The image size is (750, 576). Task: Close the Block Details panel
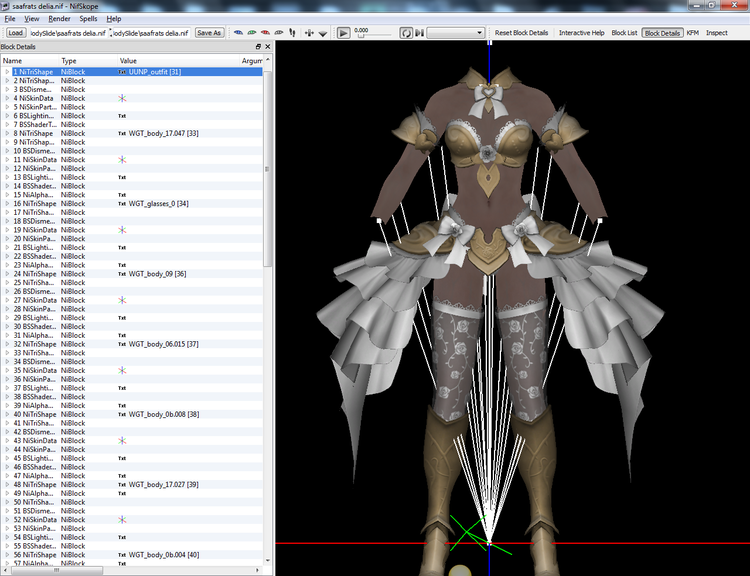pyautogui.click(x=267, y=46)
